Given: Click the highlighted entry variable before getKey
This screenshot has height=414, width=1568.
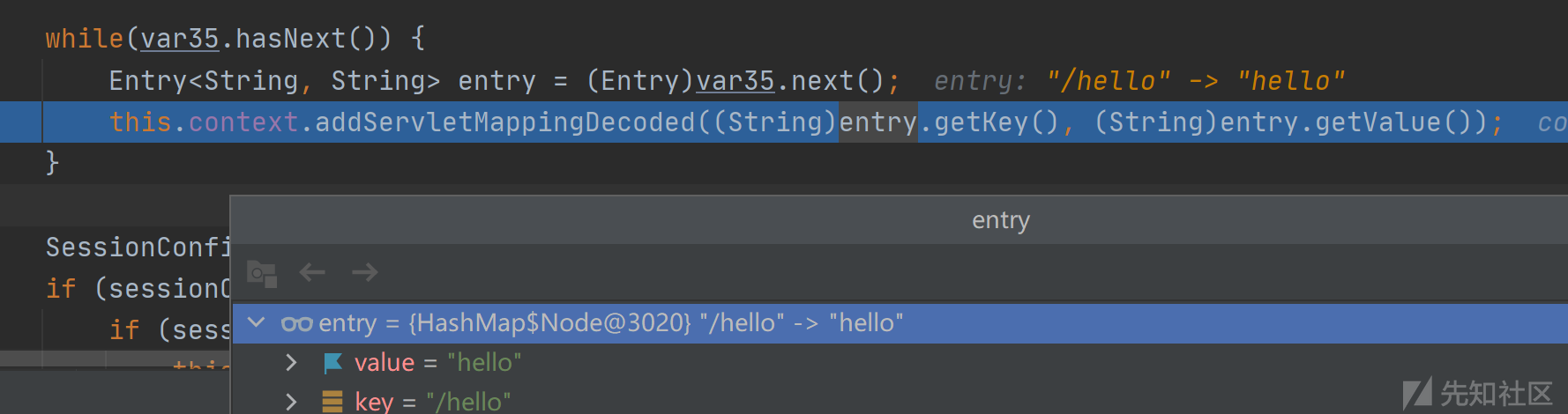Looking at the screenshot, I should point(878,122).
